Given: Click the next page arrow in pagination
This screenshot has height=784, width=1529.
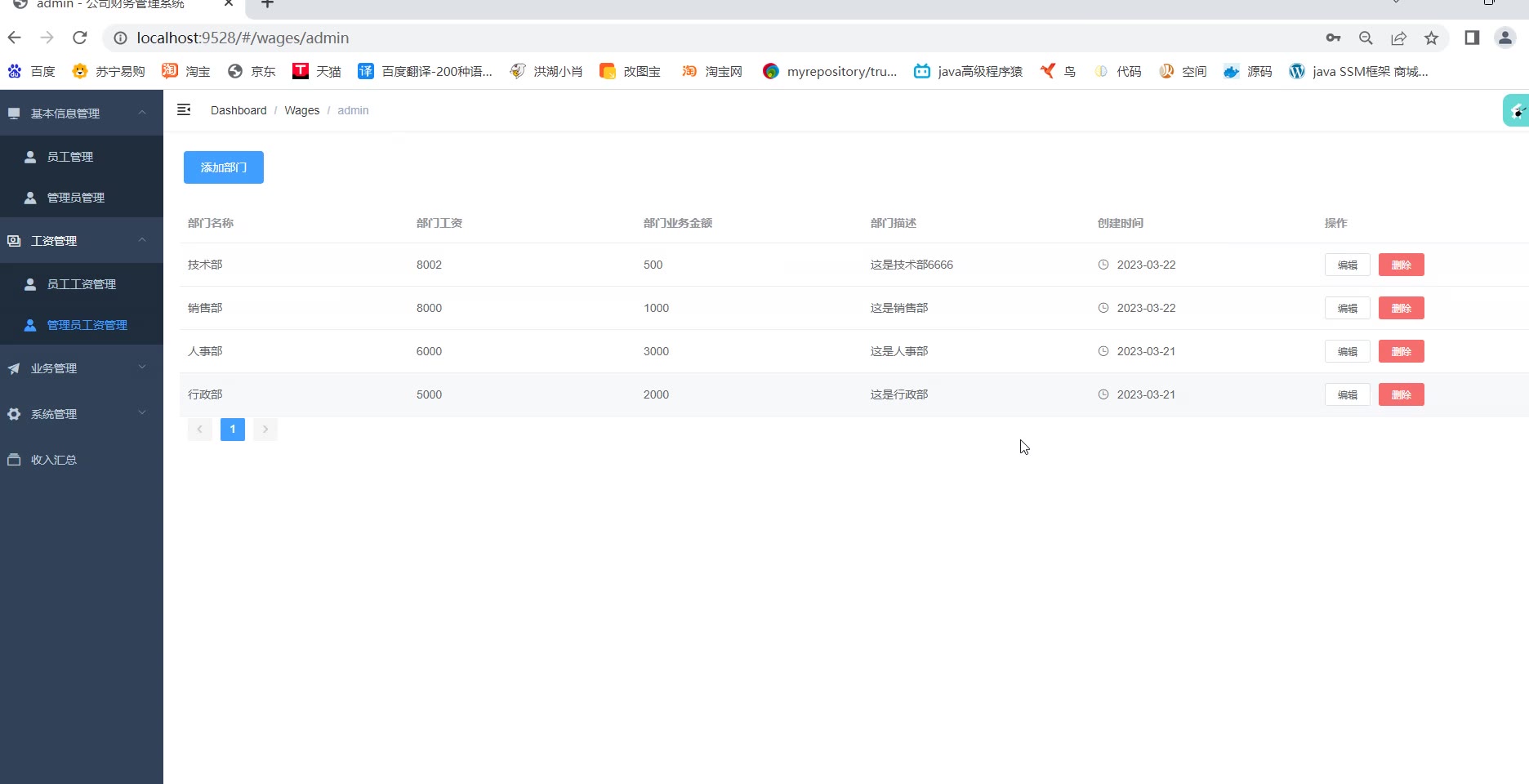Looking at the screenshot, I should (265, 429).
